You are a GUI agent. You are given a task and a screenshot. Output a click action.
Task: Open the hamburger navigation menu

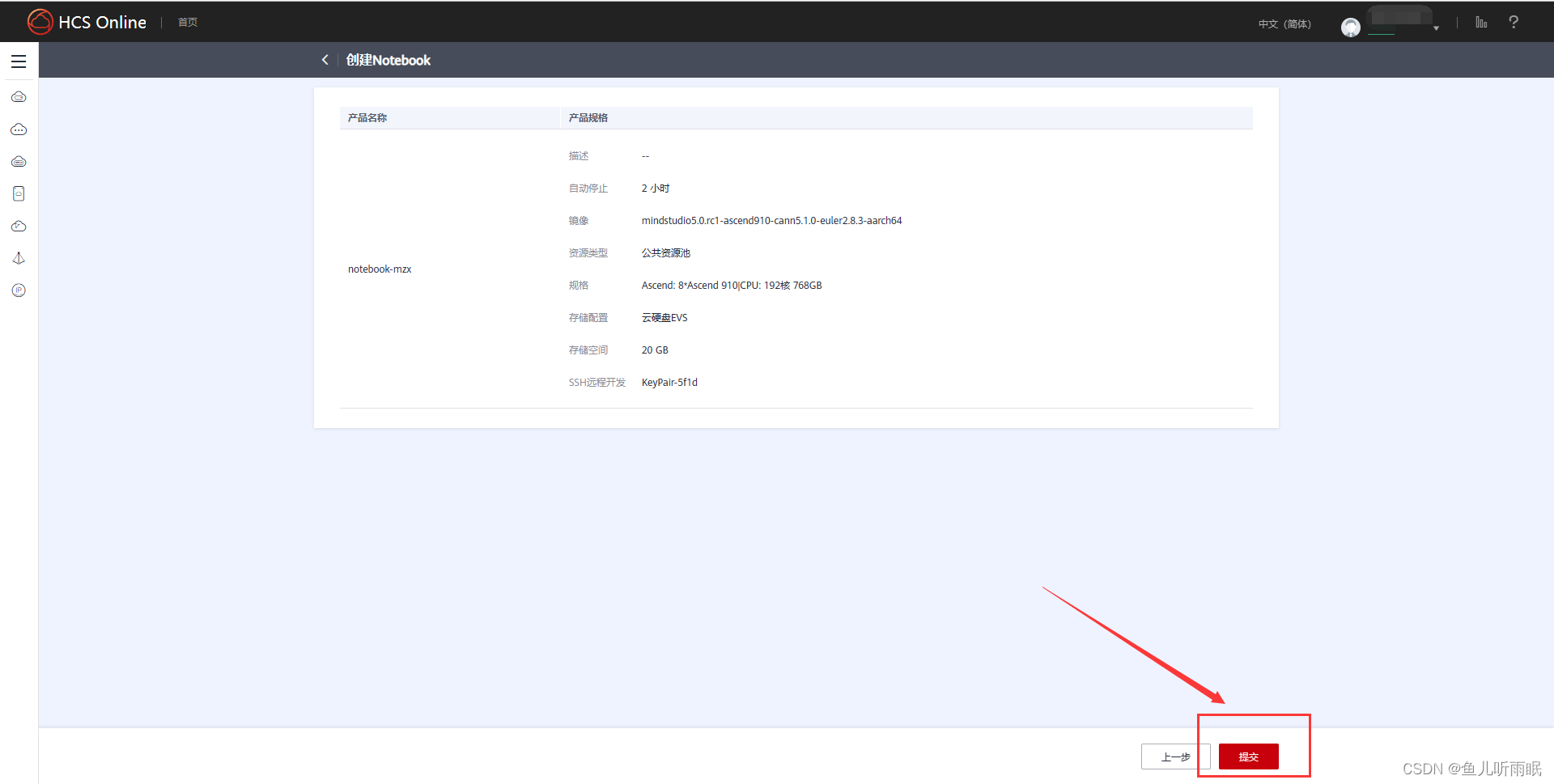(19, 61)
